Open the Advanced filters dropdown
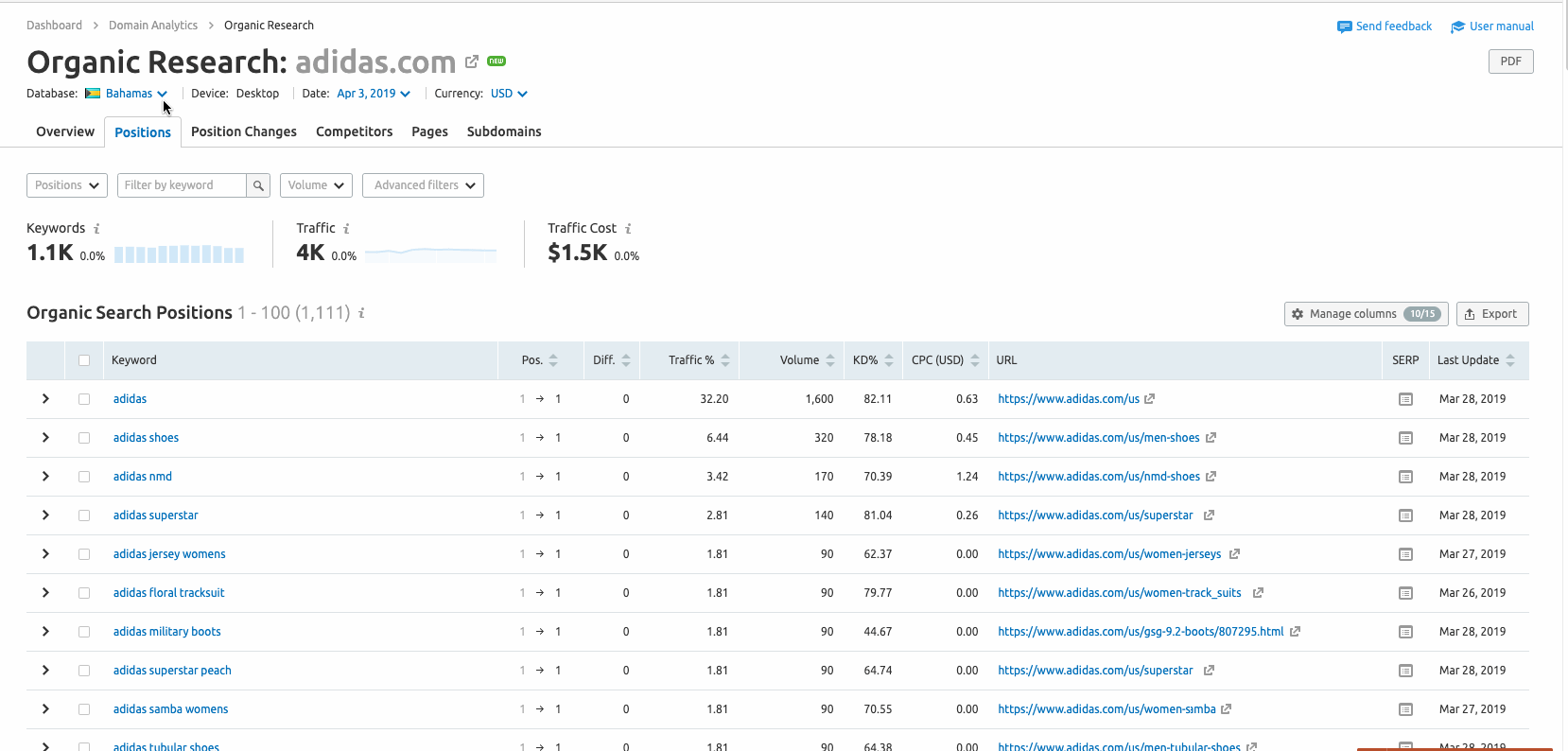 point(423,185)
